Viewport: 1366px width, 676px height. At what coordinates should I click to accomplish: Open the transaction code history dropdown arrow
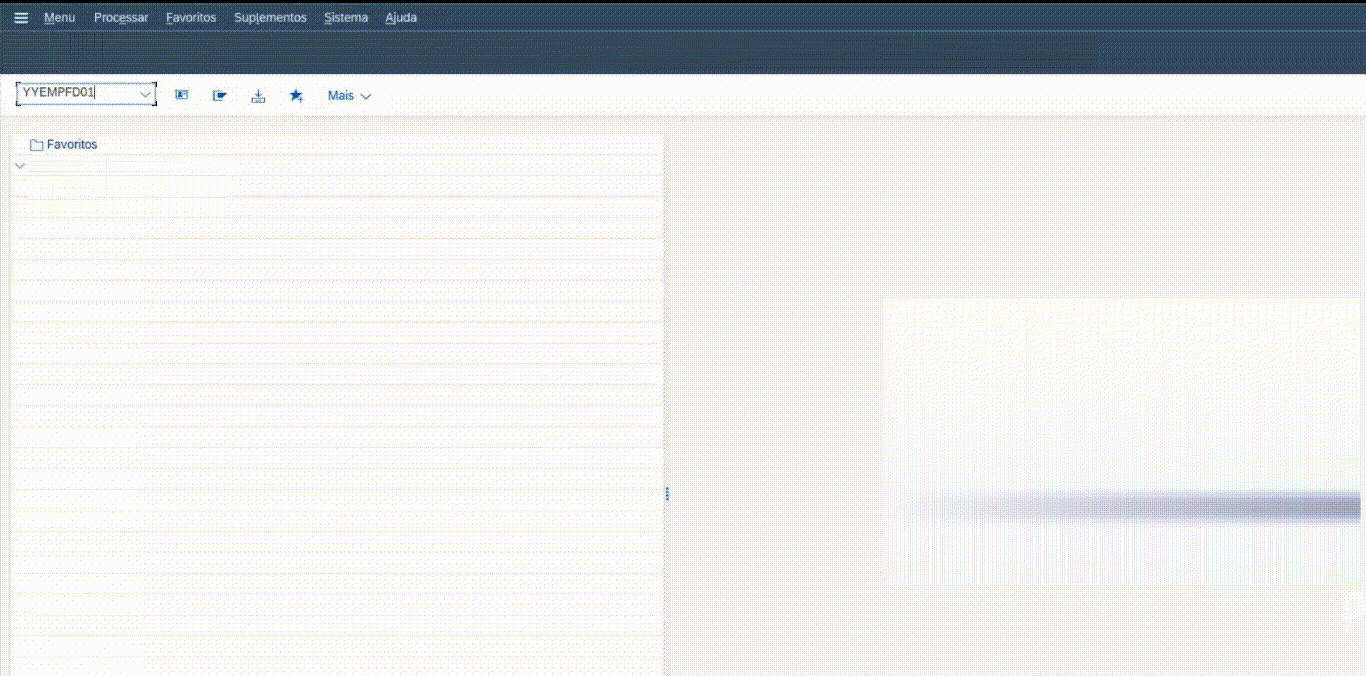146,94
